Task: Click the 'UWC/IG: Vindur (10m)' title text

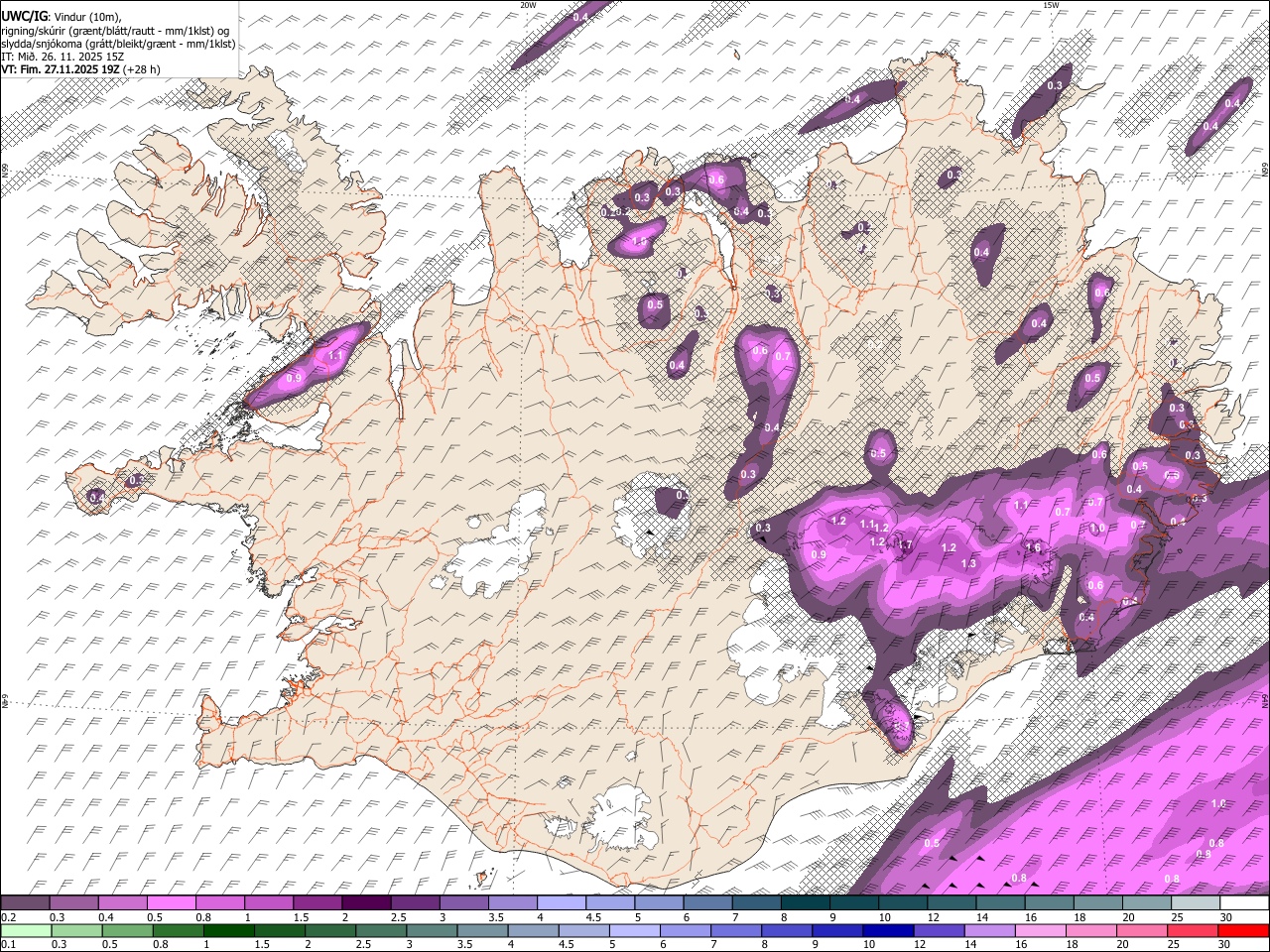Action: click(x=62, y=16)
